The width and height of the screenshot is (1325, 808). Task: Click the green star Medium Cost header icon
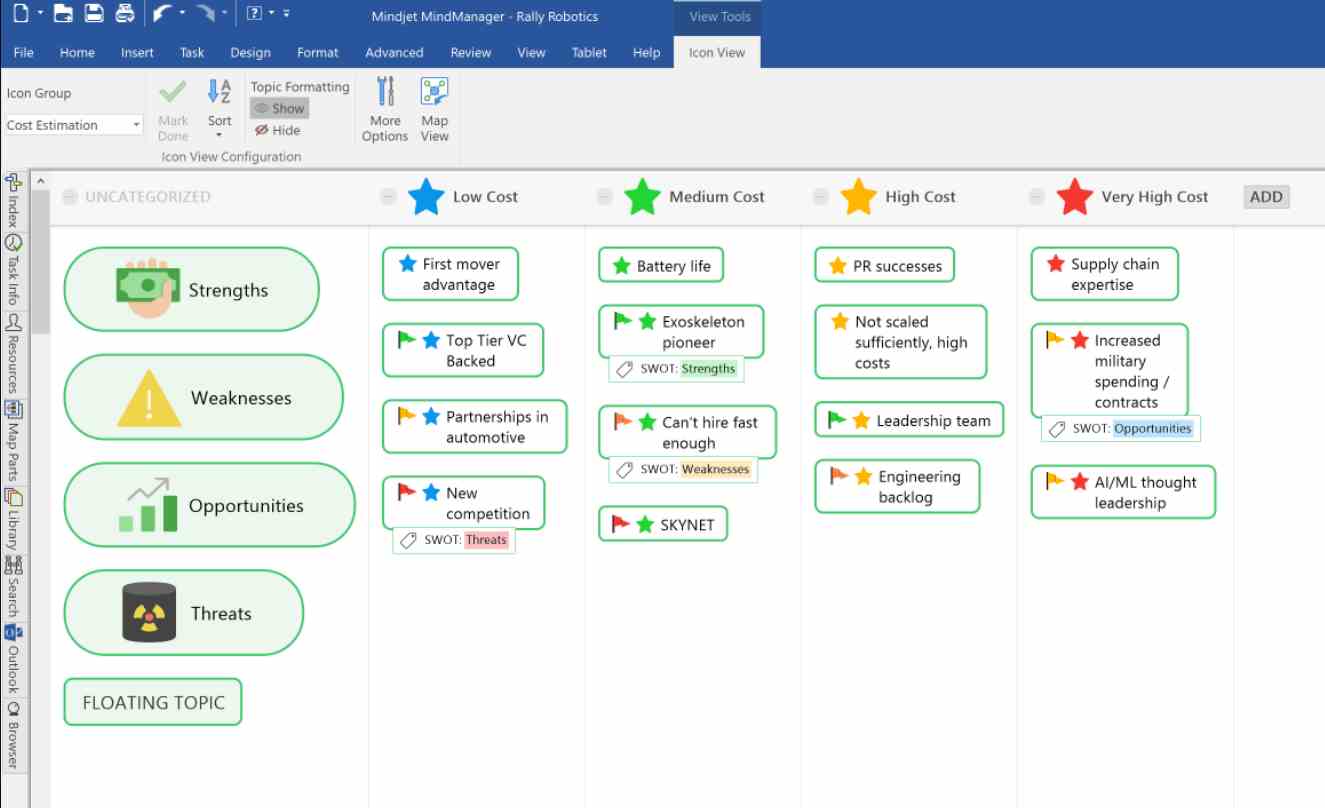click(642, 197)
